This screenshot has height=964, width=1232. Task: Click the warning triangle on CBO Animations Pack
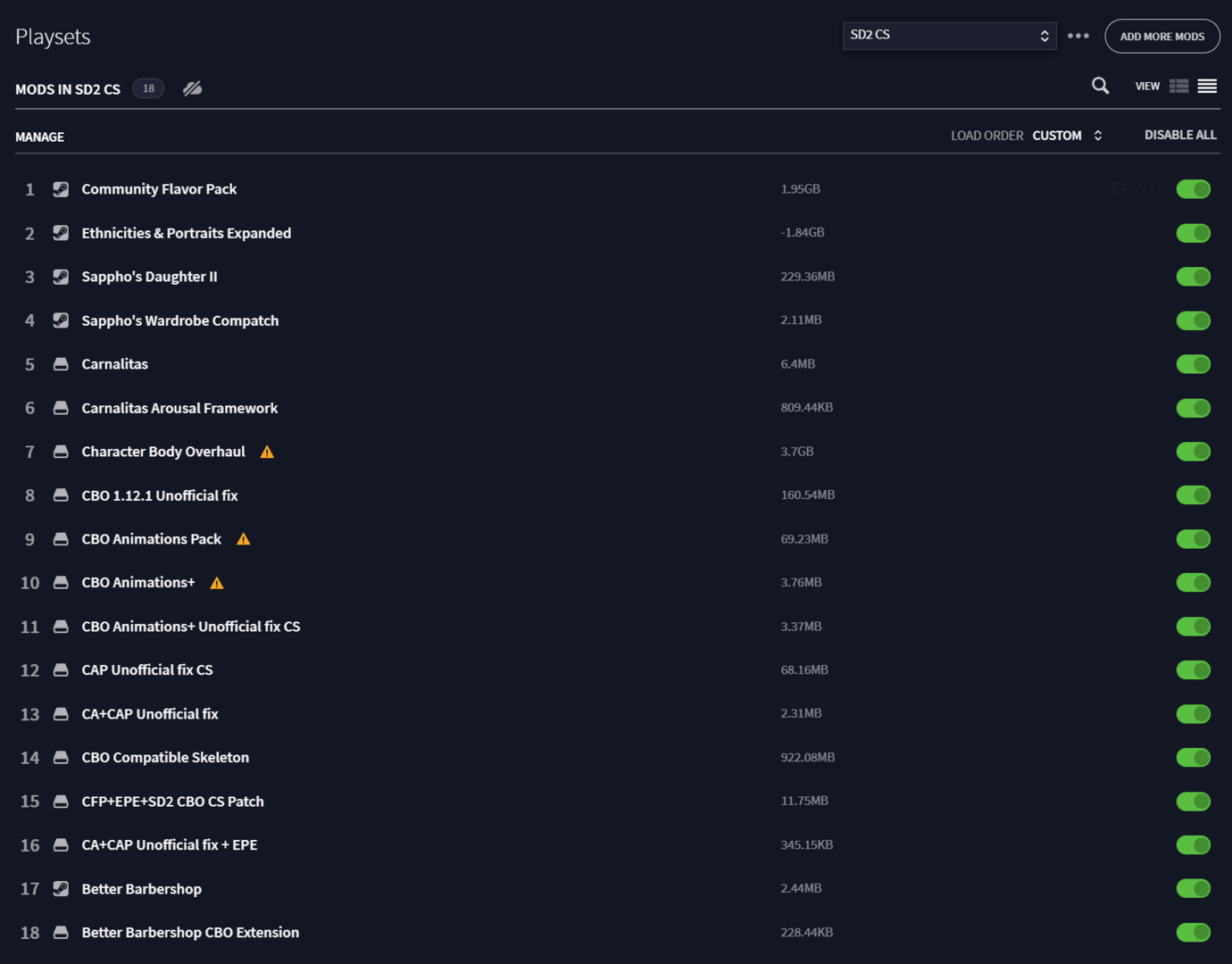pos(244,539)
